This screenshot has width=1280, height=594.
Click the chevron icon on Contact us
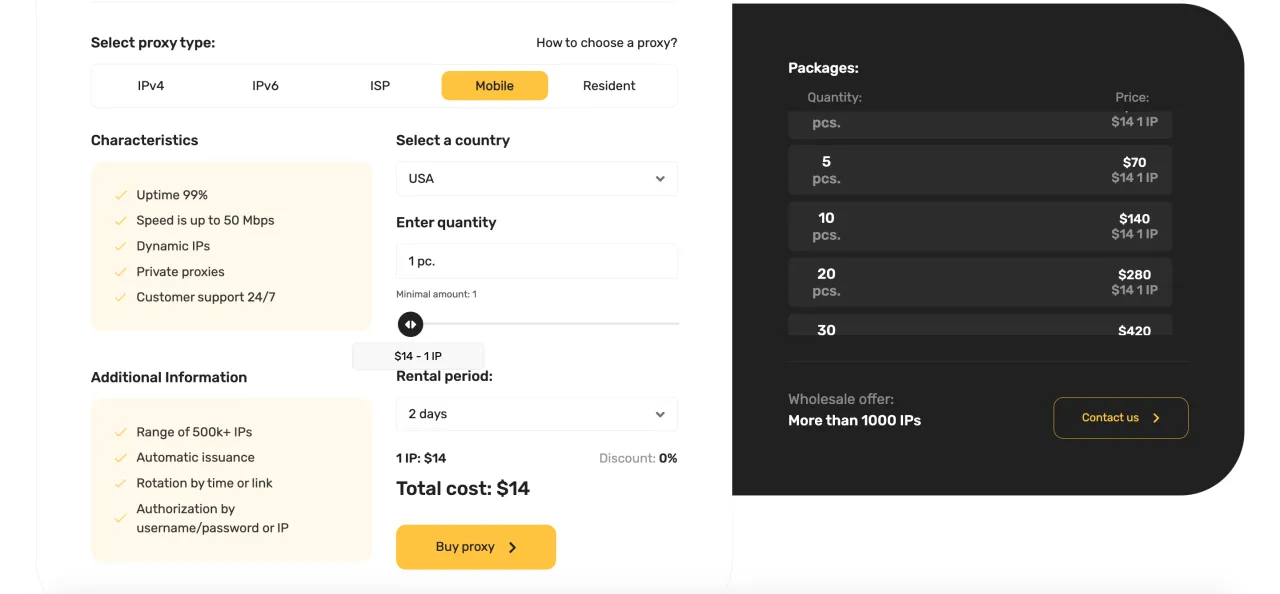[x=1156, y=418]
